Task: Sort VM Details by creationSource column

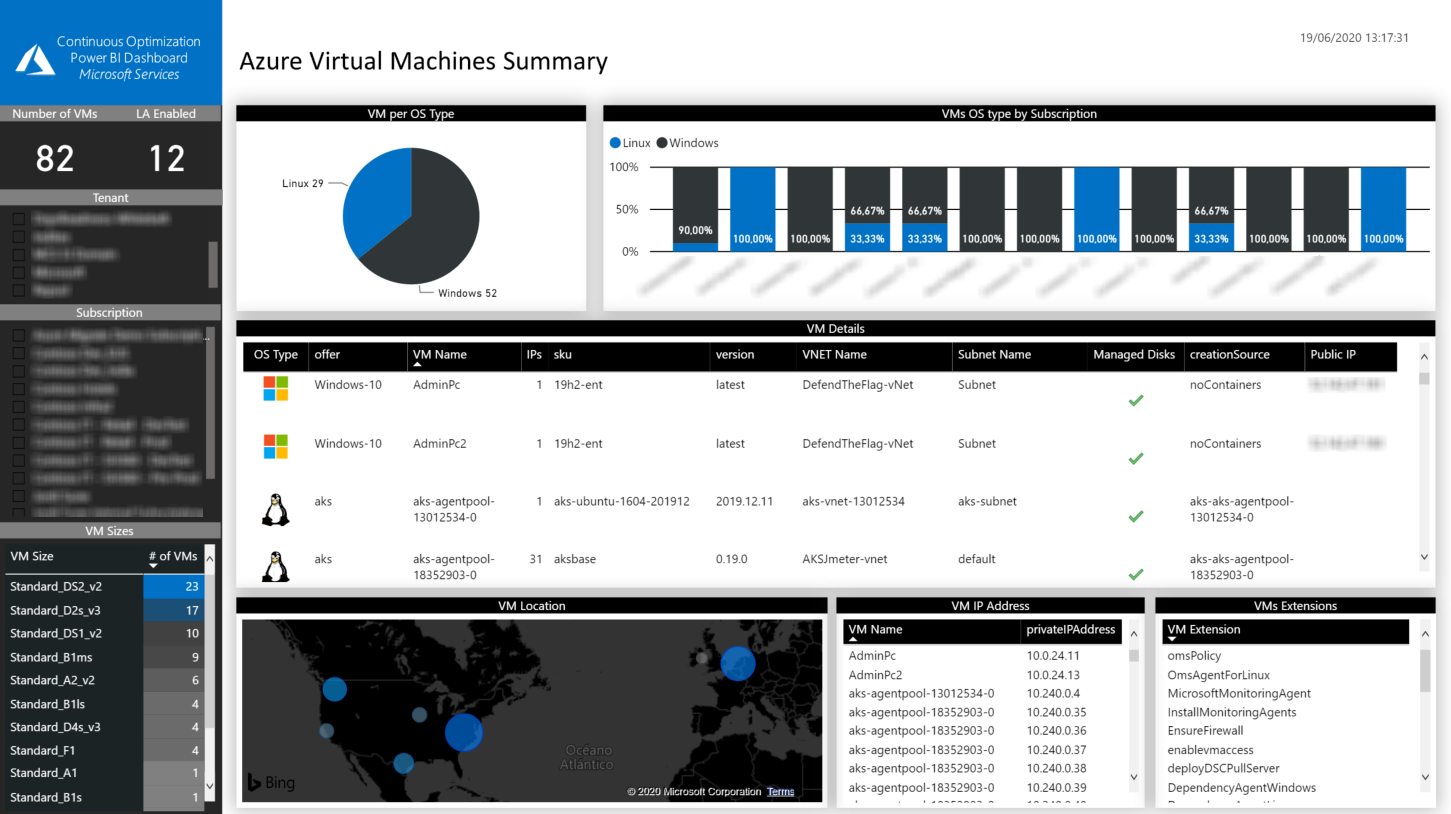Action: tap(1229, 355)
